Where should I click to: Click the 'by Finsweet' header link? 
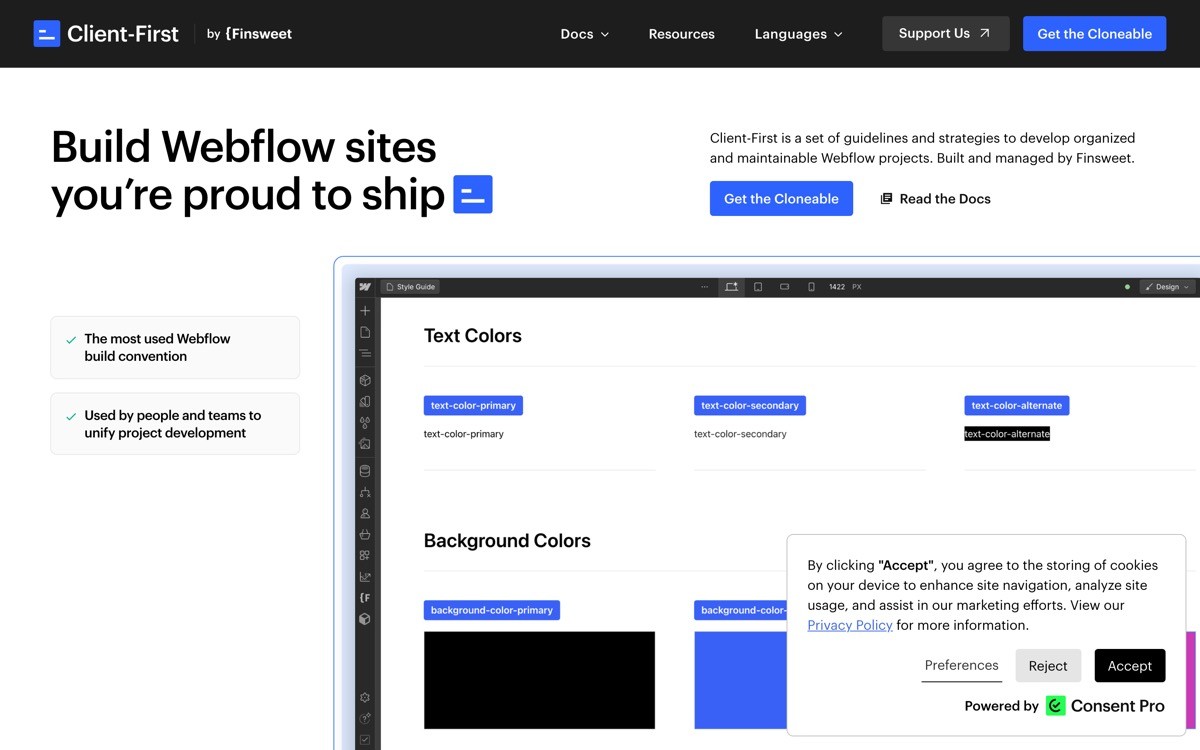249,34
